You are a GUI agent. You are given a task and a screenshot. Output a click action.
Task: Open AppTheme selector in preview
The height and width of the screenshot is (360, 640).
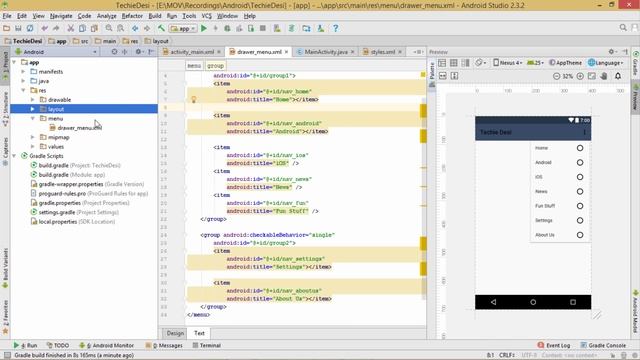[565, 63]
